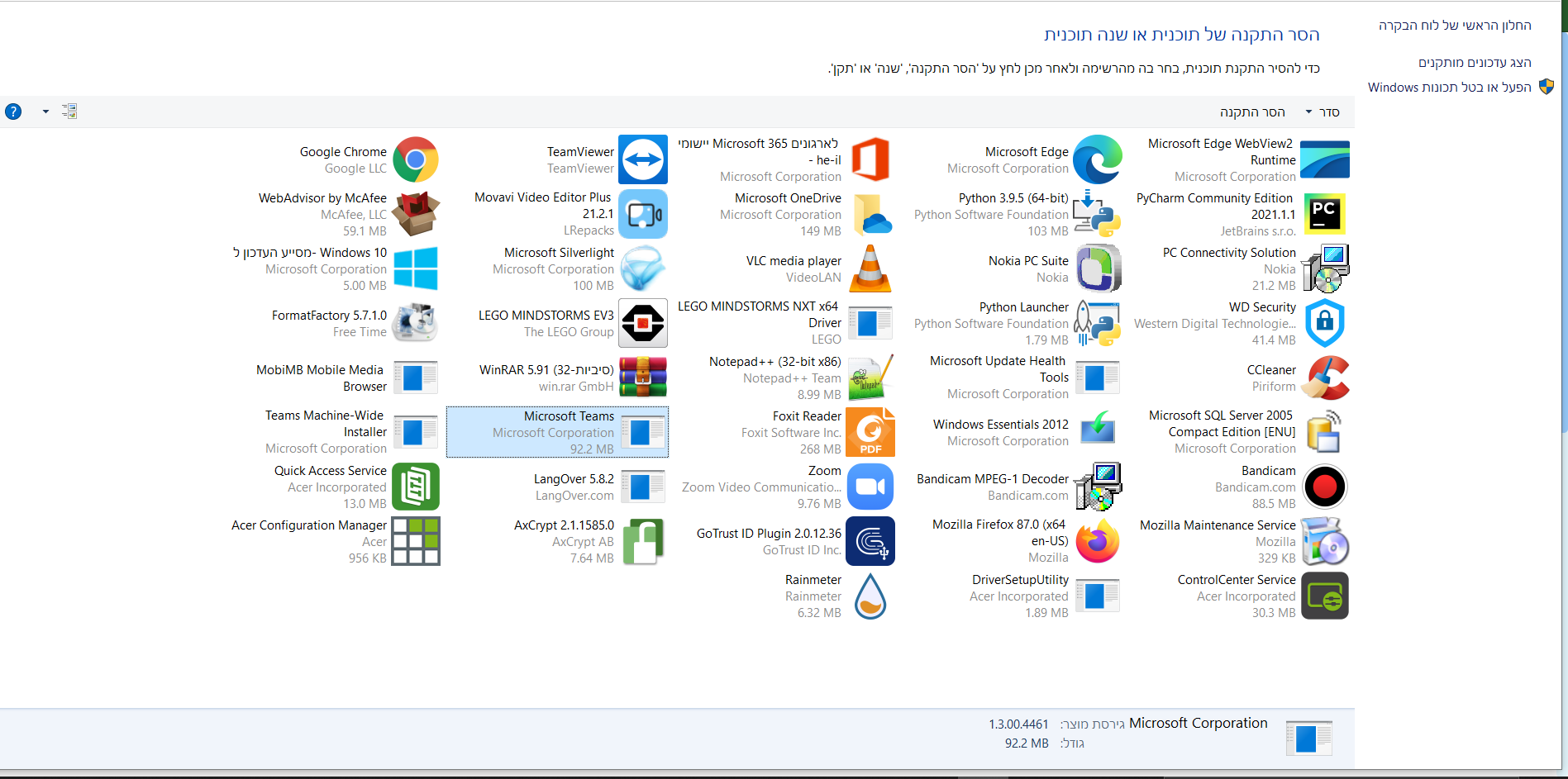Image resolution: width=1568 pixels, height=779 pixels.
Task: Select the DriverSetupUtility entry text
Action: [1020, 579]
